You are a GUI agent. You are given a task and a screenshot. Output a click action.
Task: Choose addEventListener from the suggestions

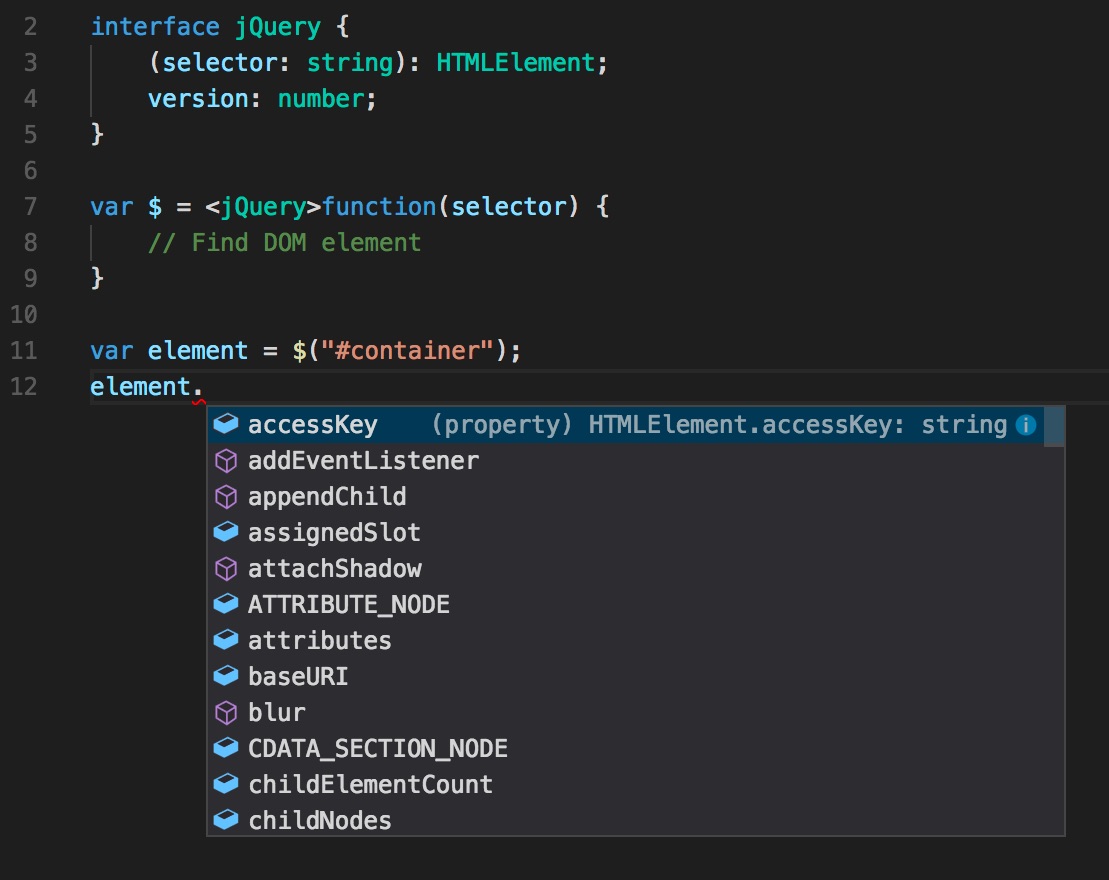click(626, 461)
